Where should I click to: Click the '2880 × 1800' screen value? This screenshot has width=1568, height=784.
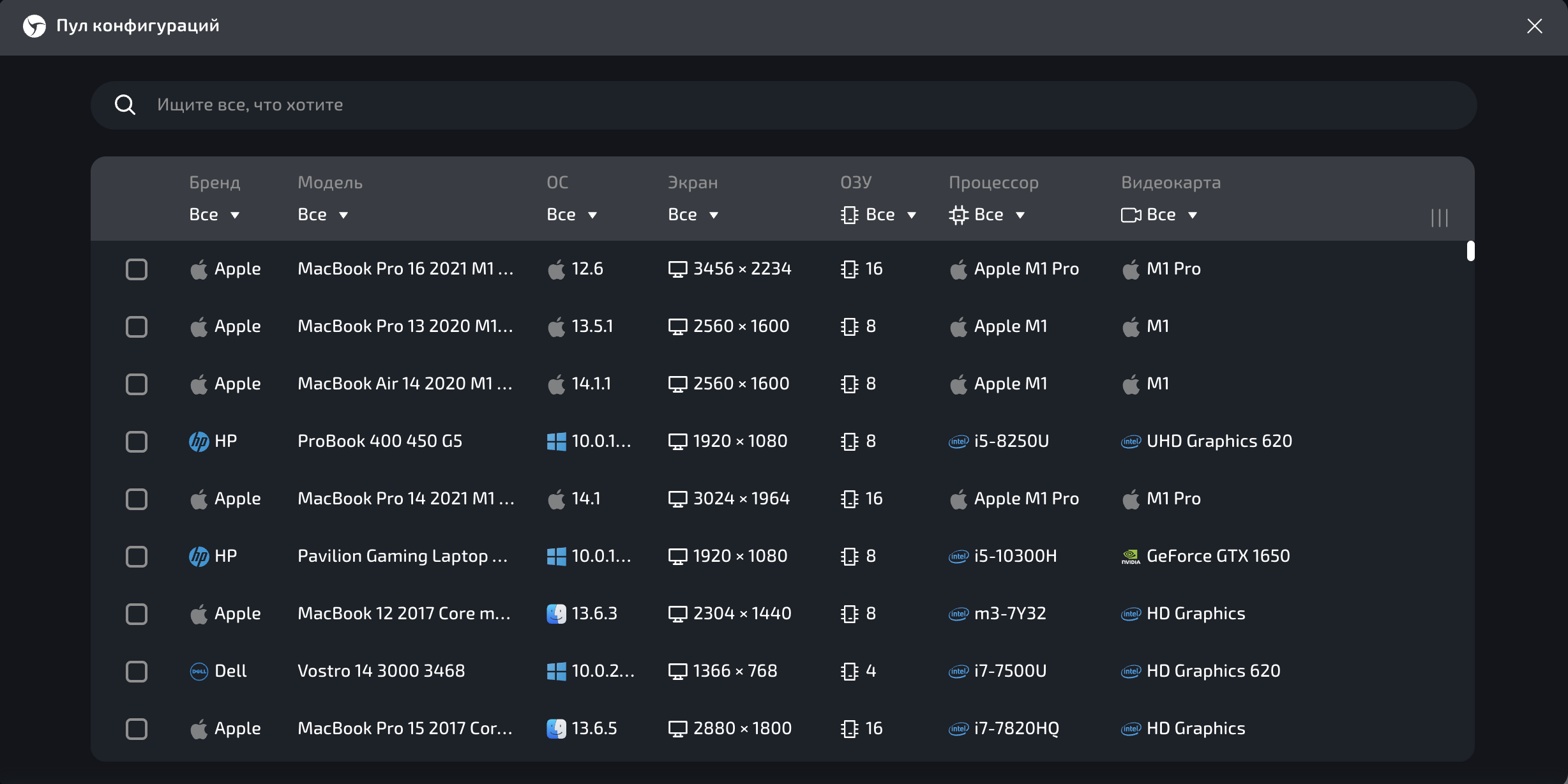[x=743, y=728]
